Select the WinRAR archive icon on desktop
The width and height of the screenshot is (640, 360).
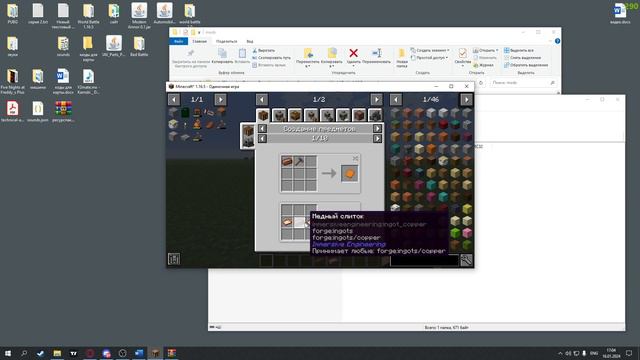point(63,111)
